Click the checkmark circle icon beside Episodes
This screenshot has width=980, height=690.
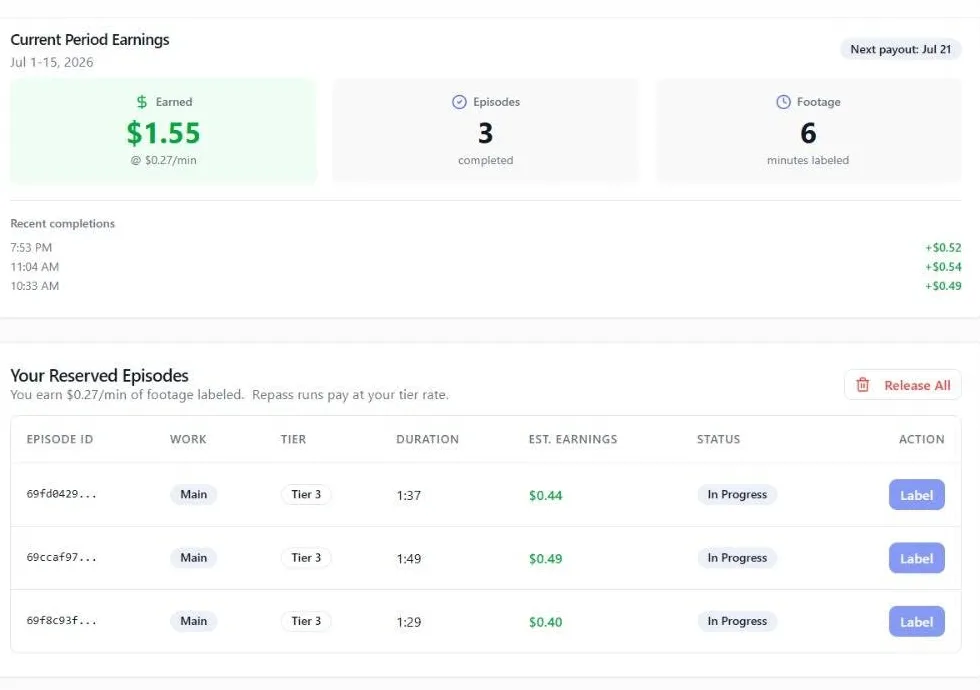pos(459,102)
